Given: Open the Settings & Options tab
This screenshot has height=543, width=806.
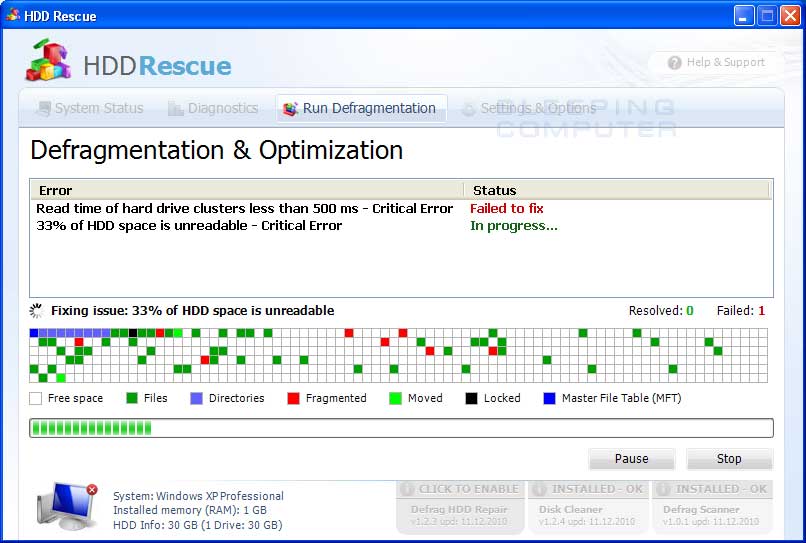Looking at the screenshot, I should point(528,108).
